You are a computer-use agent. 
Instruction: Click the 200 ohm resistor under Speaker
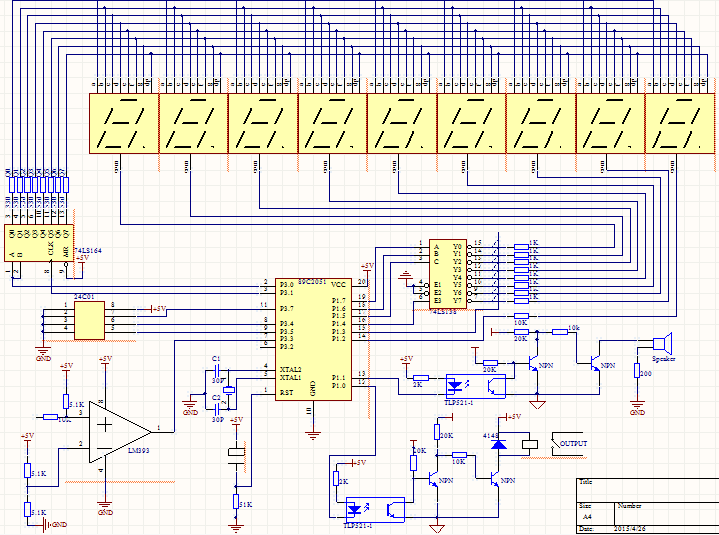click(x=637, y=372)
